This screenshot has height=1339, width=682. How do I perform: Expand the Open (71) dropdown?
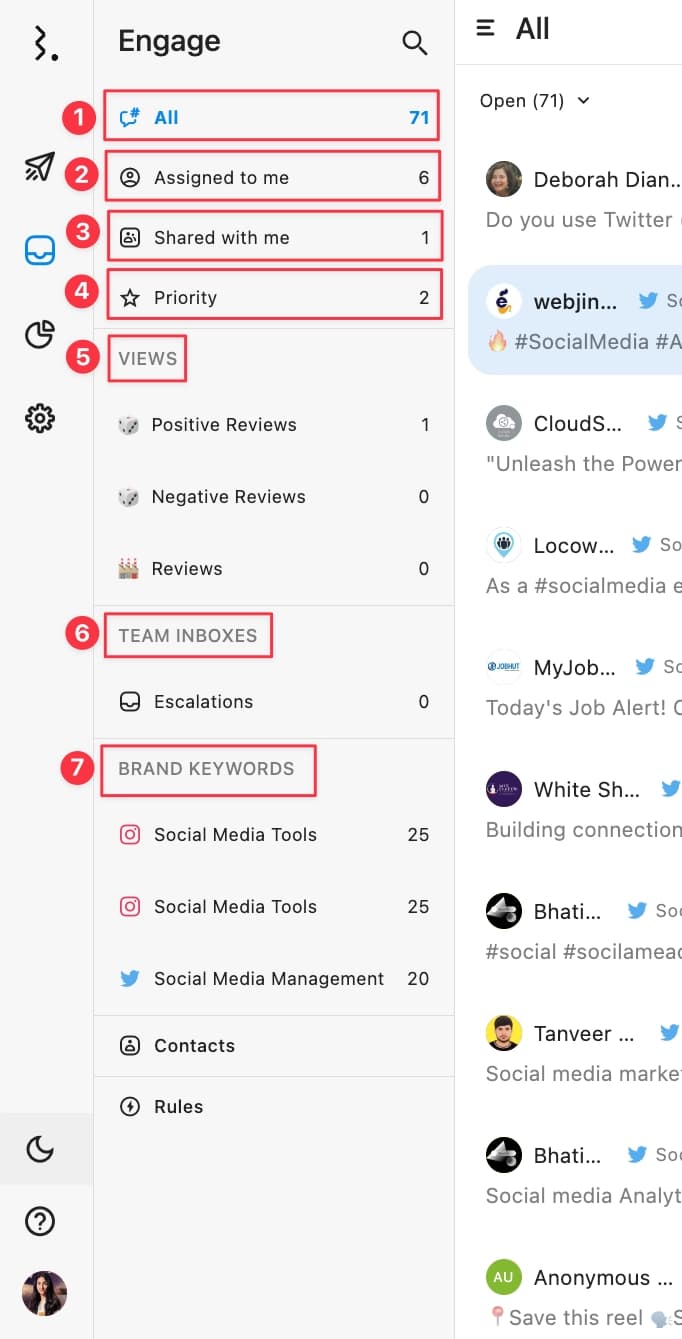point(535,101)
